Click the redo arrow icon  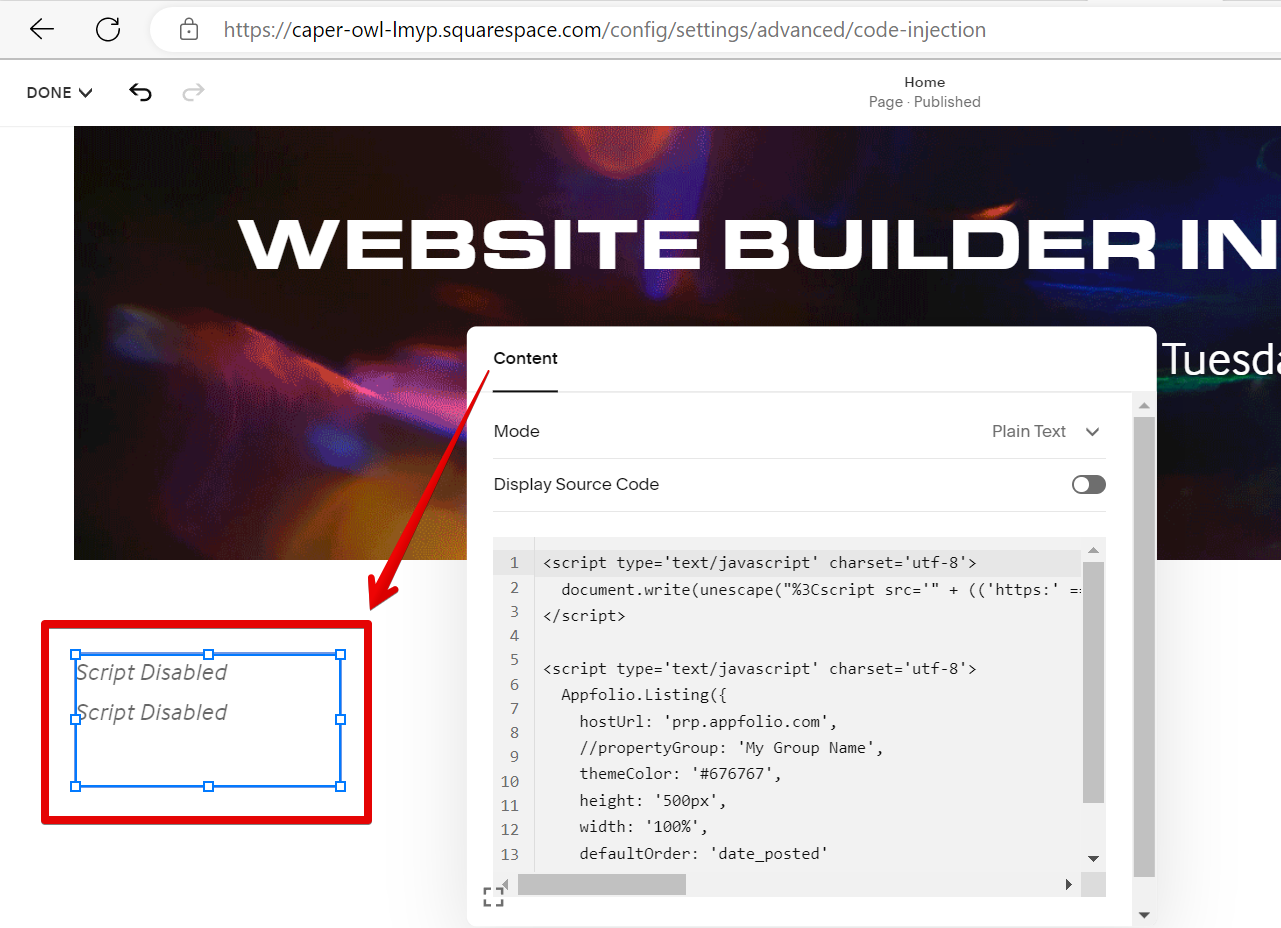[x=193, y=93]
